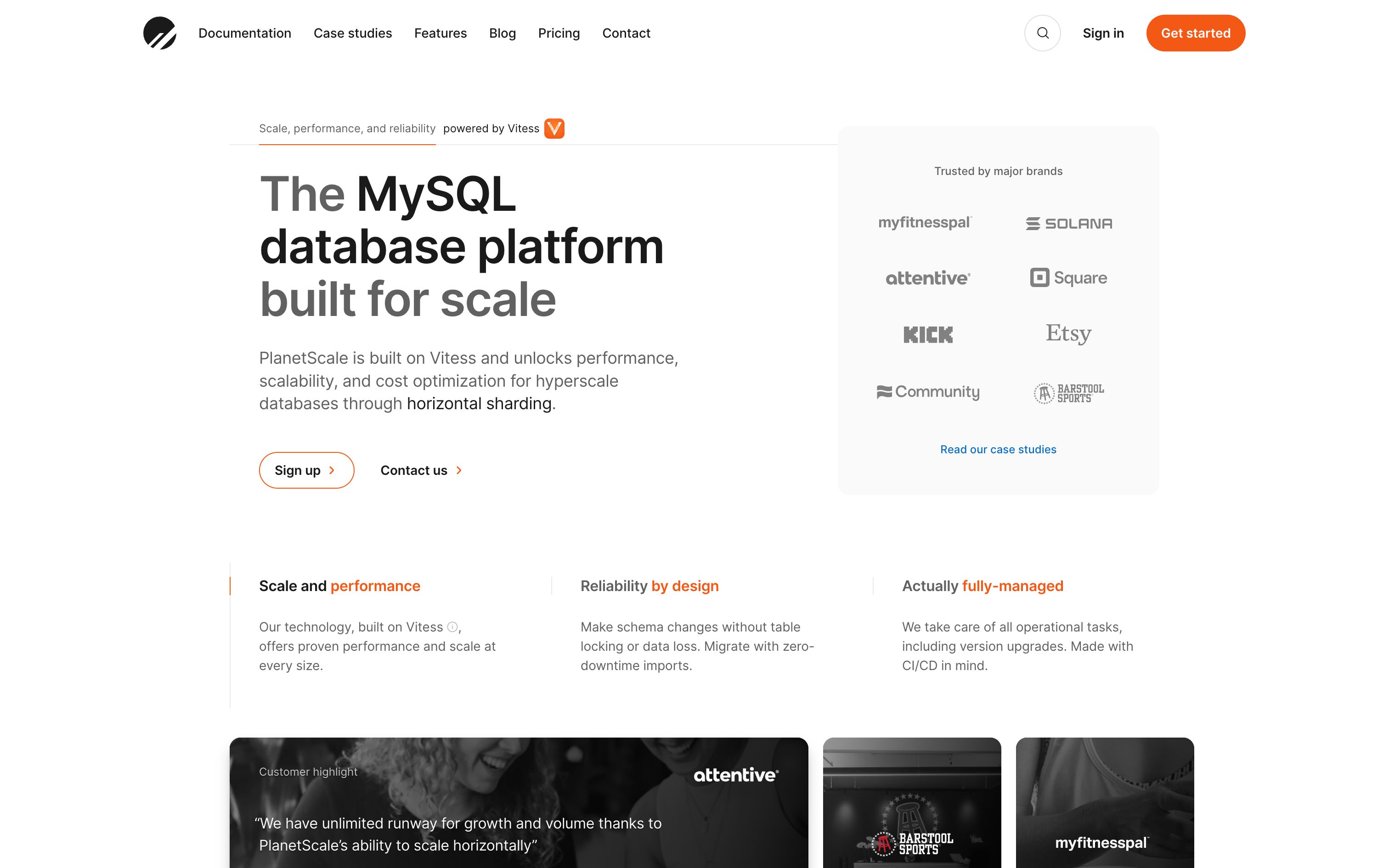Click the MySQL database platform headline
The image size is (1389, 868).
coord(462,246)
